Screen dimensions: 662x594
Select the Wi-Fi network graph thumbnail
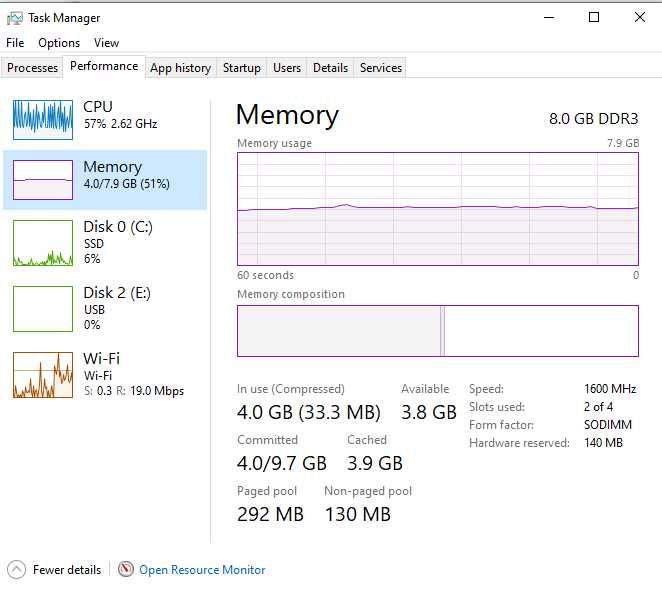pos(43,375)
